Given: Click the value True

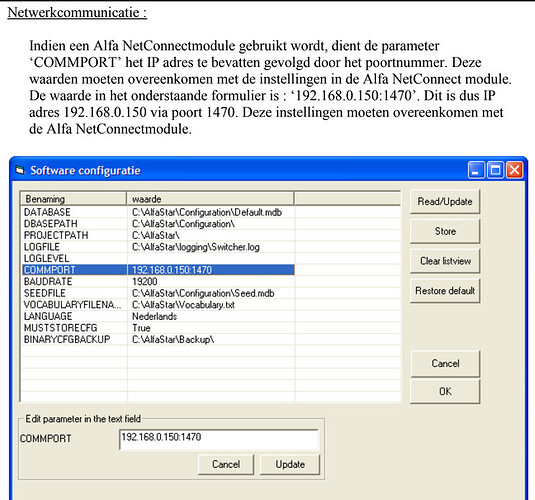Looking at the screenshot, I should click(141, 328).
